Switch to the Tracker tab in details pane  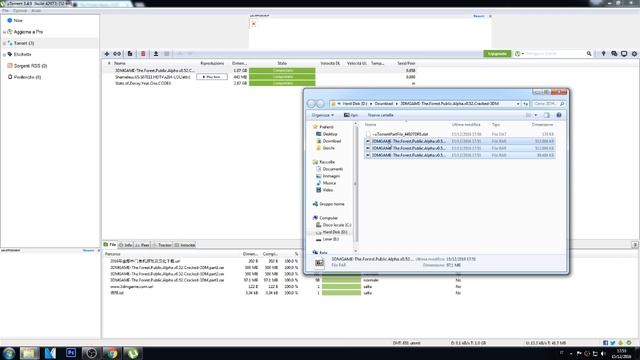click(162, 245)
